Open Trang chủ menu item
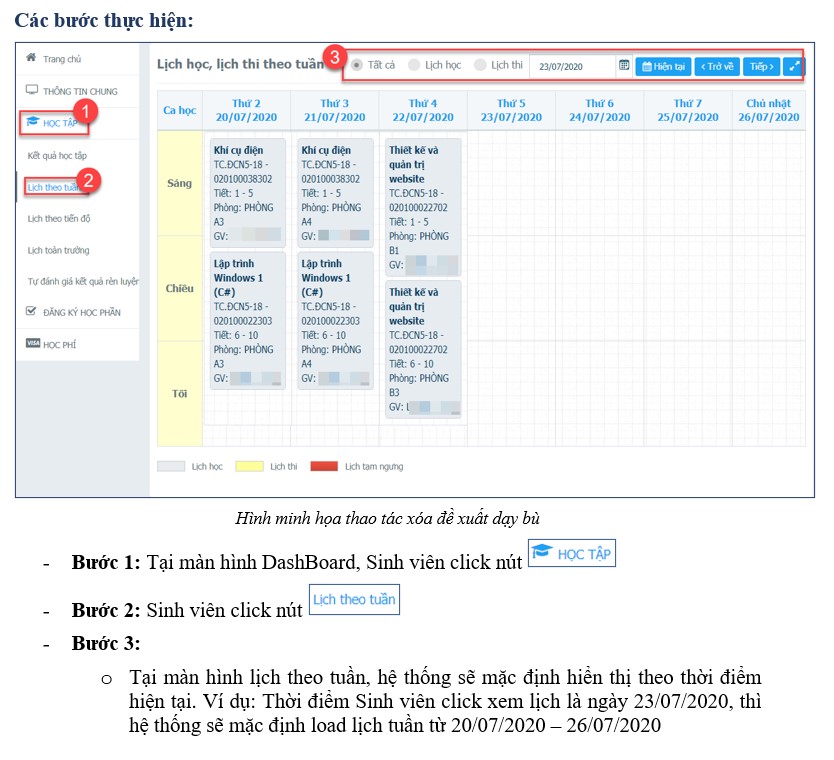Image resolution: width=834 pixels, height=760 pixels. (x=62, y=59)
